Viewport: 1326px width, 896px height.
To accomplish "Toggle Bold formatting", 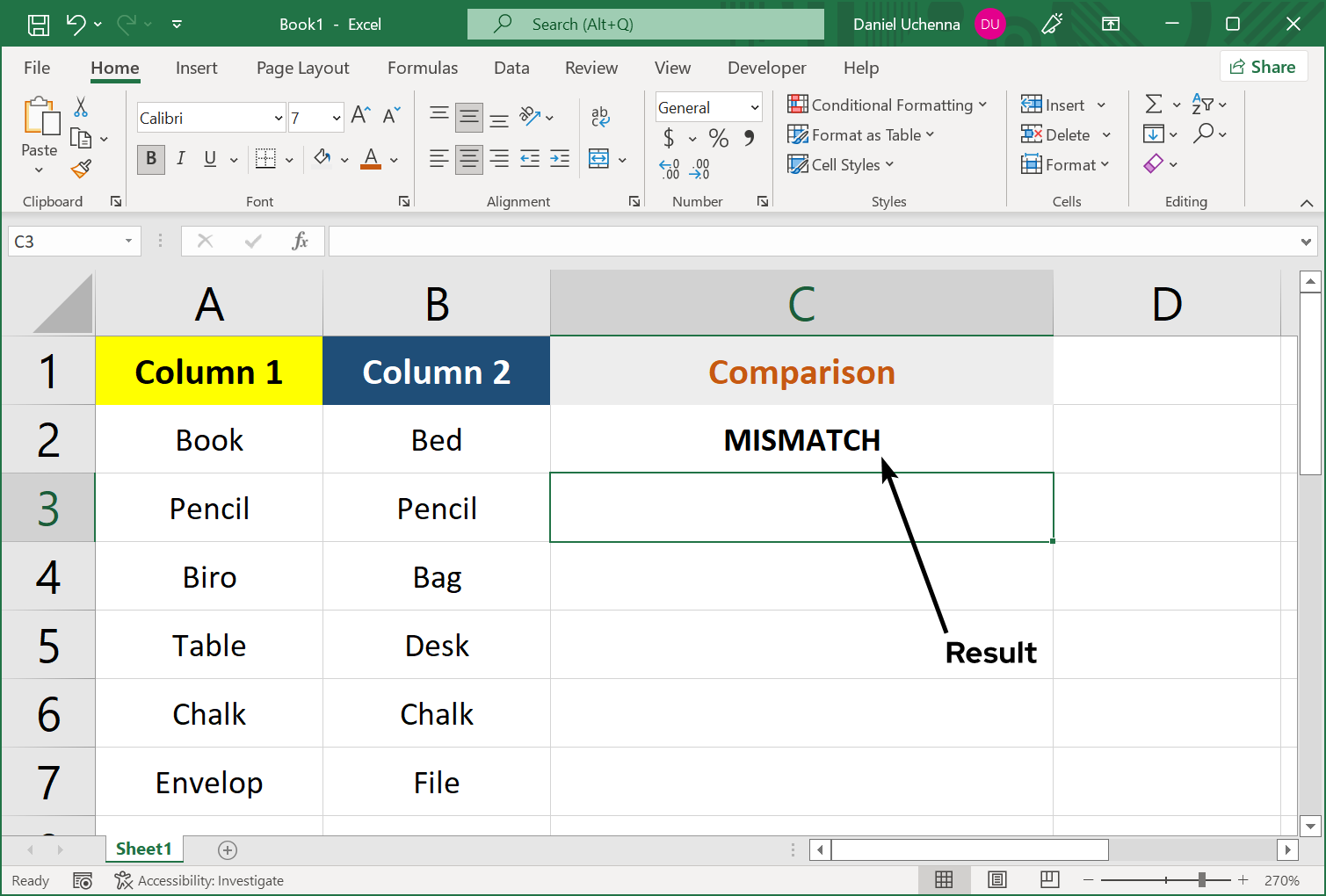I will point(151,159).
